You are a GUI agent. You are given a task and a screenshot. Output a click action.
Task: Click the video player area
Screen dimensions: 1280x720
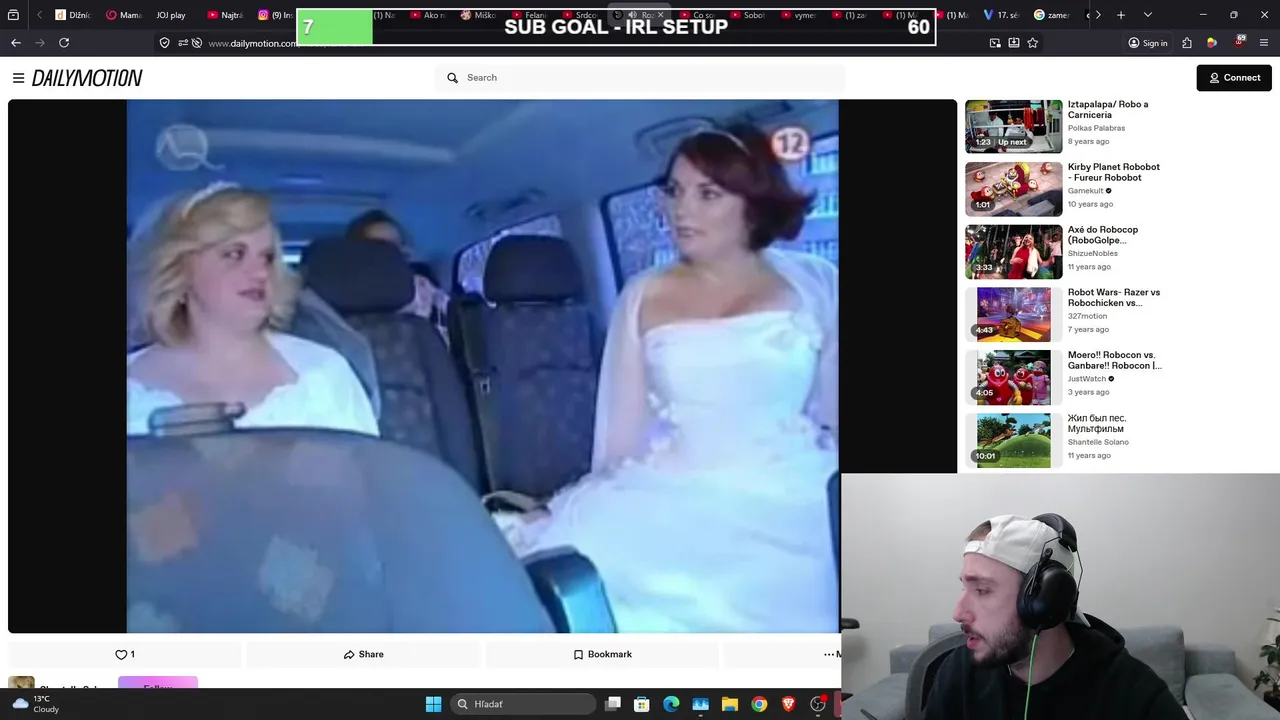tap(482, 366)
